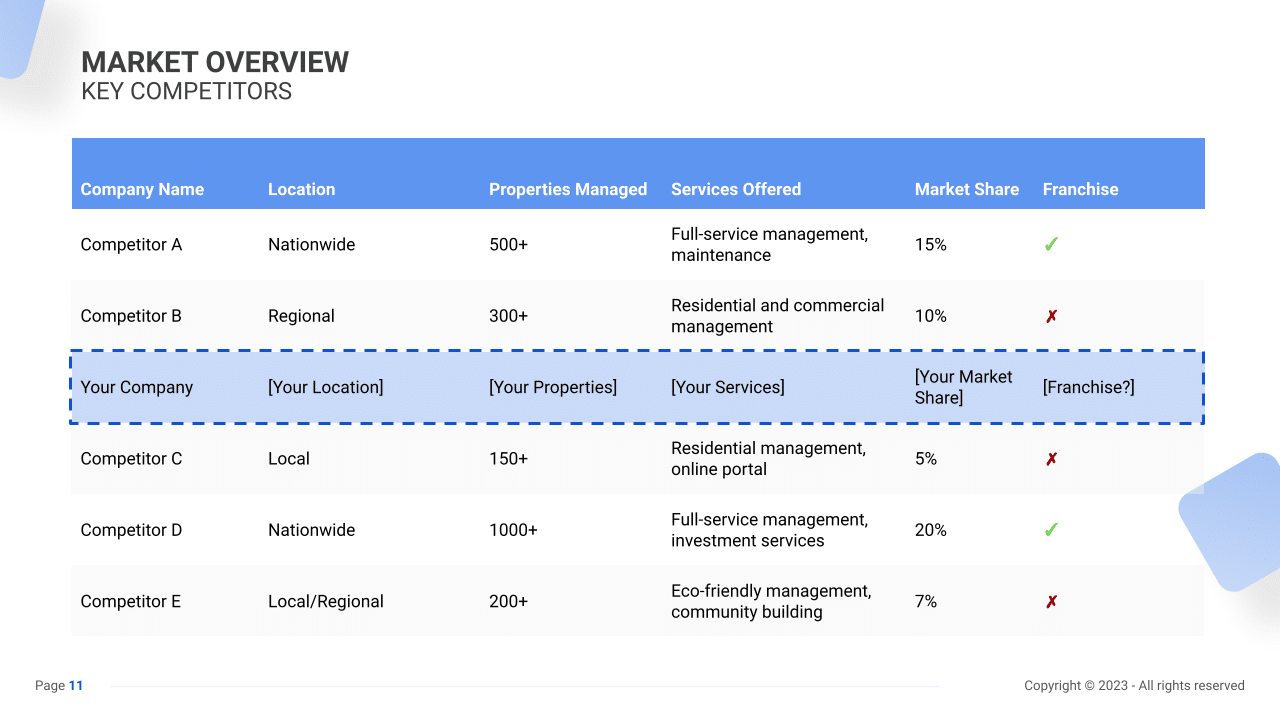This screenshot has width=1280, height=720.
Task: Click the copyright notice at bottom right
Action: pyautogui.click(x=1134, y=686)
